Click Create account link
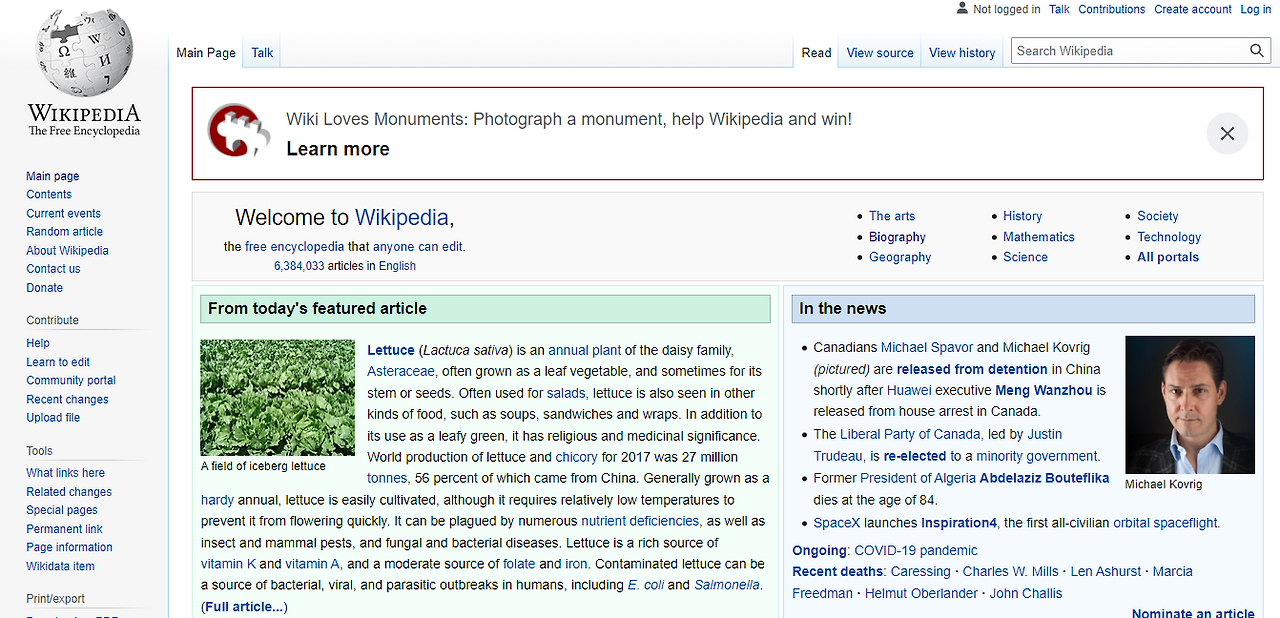This screenshot has height=618, width=1280. [x=1193, y=9]
